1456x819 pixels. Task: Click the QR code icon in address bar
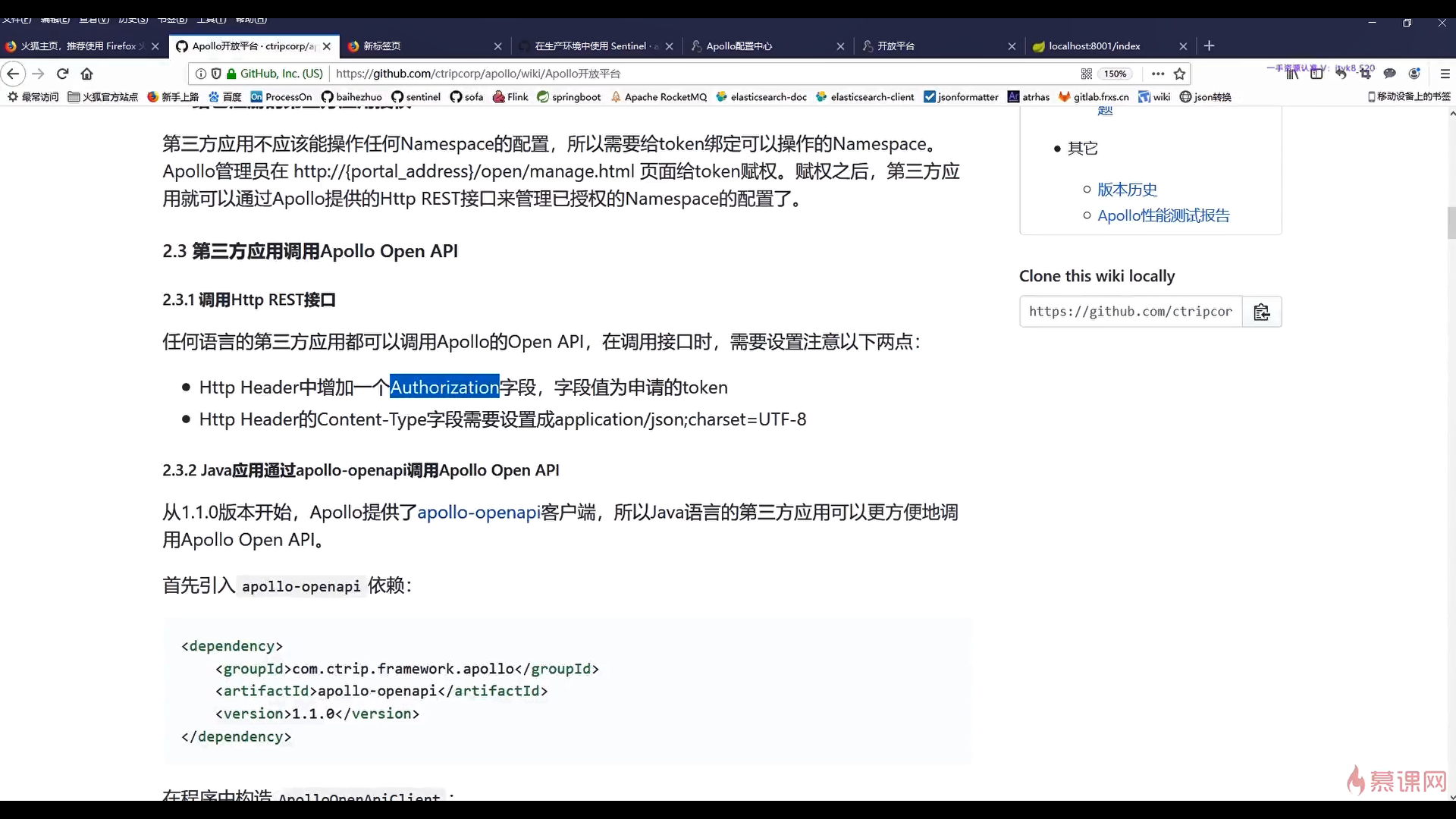click(1086, 74)
